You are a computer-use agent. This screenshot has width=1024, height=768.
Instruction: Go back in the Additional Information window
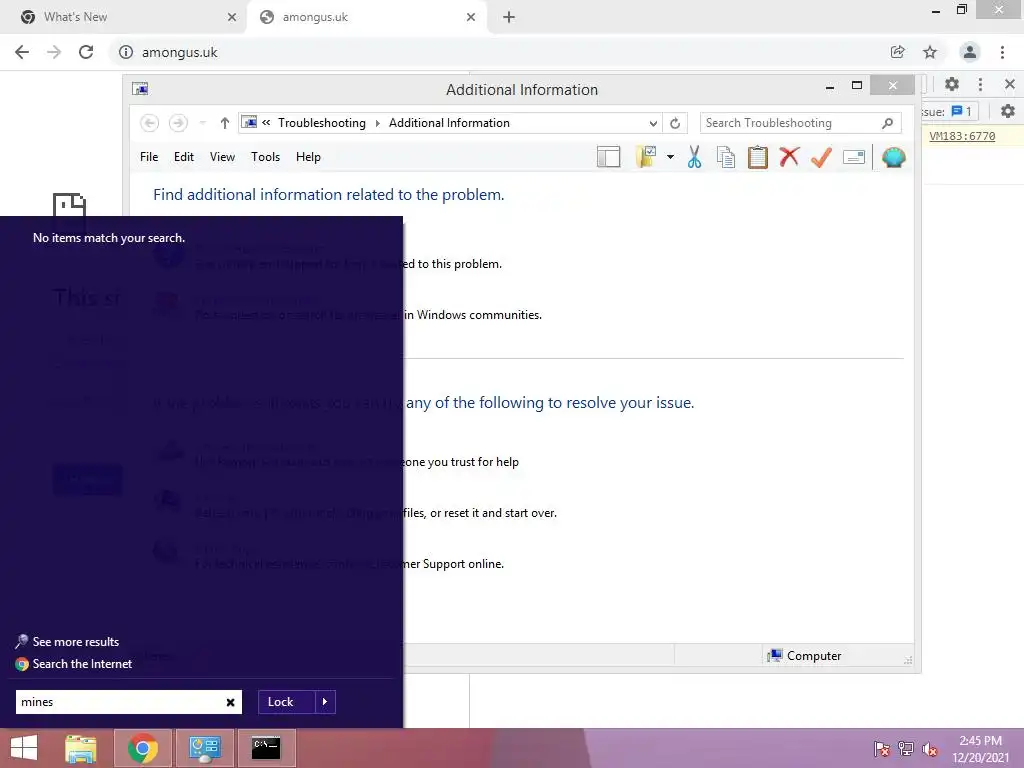[150, 123]
